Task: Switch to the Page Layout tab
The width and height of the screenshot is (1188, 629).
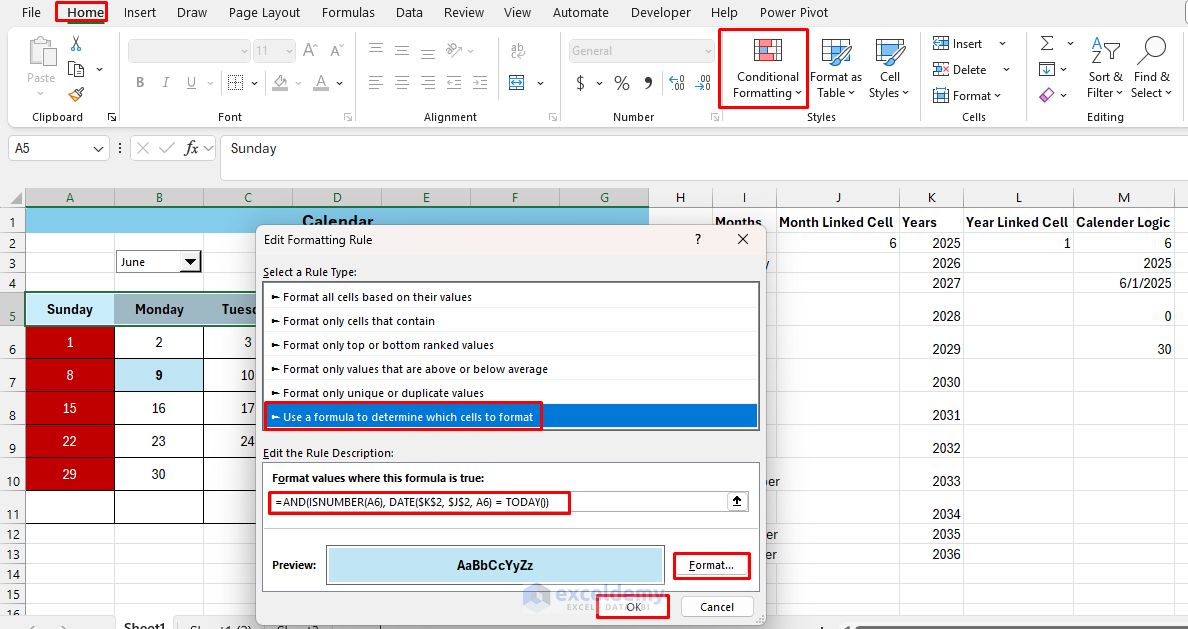Action: pos(264,12)
